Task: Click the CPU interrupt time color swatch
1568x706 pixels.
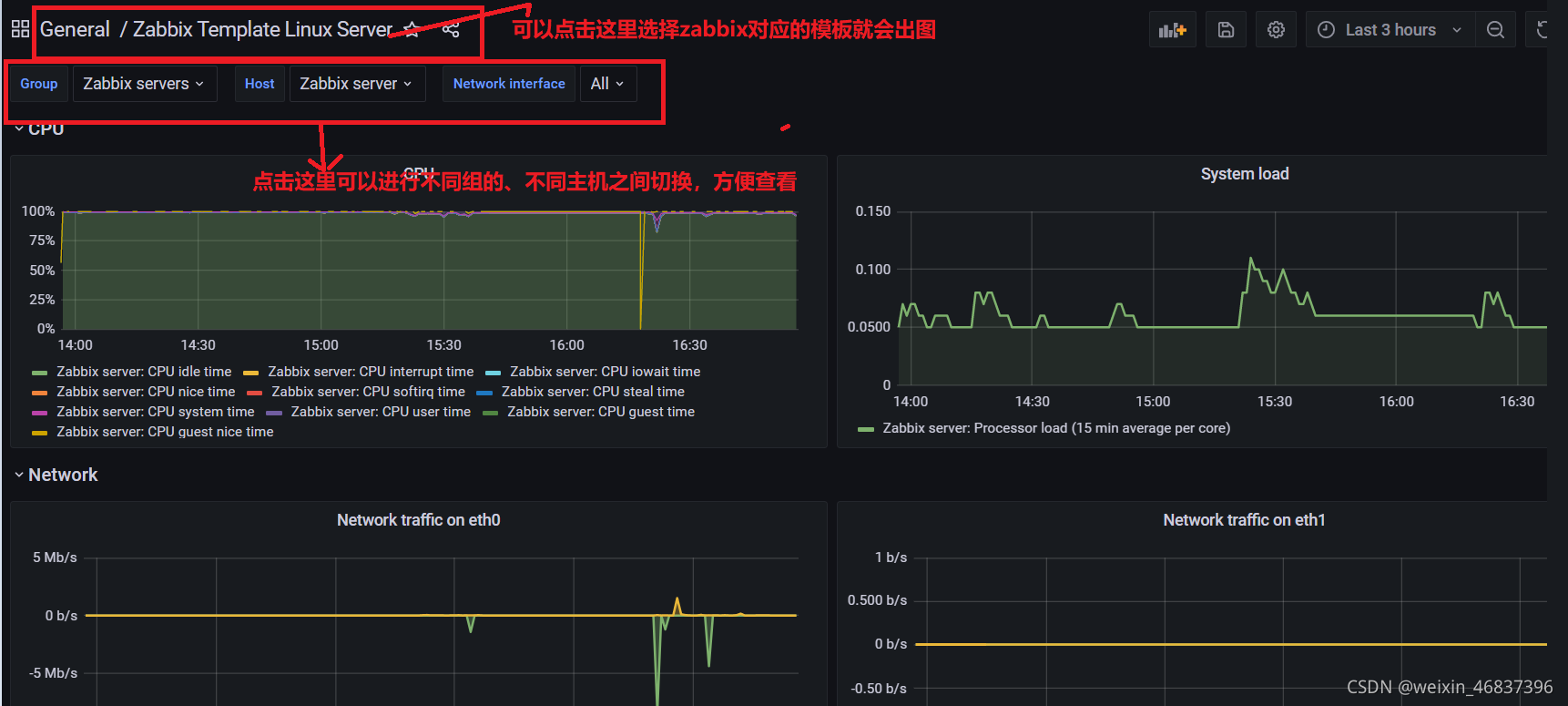Action: tap(250, 373)
